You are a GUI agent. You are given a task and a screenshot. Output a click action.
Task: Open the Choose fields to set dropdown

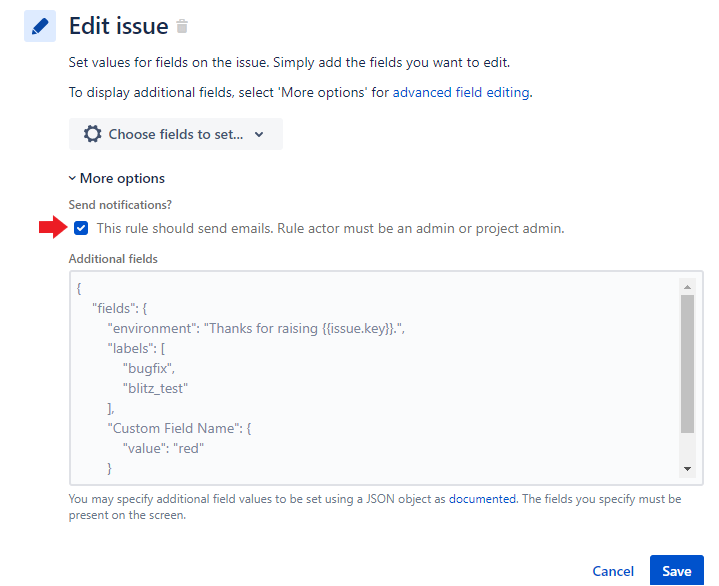point(176,134)
